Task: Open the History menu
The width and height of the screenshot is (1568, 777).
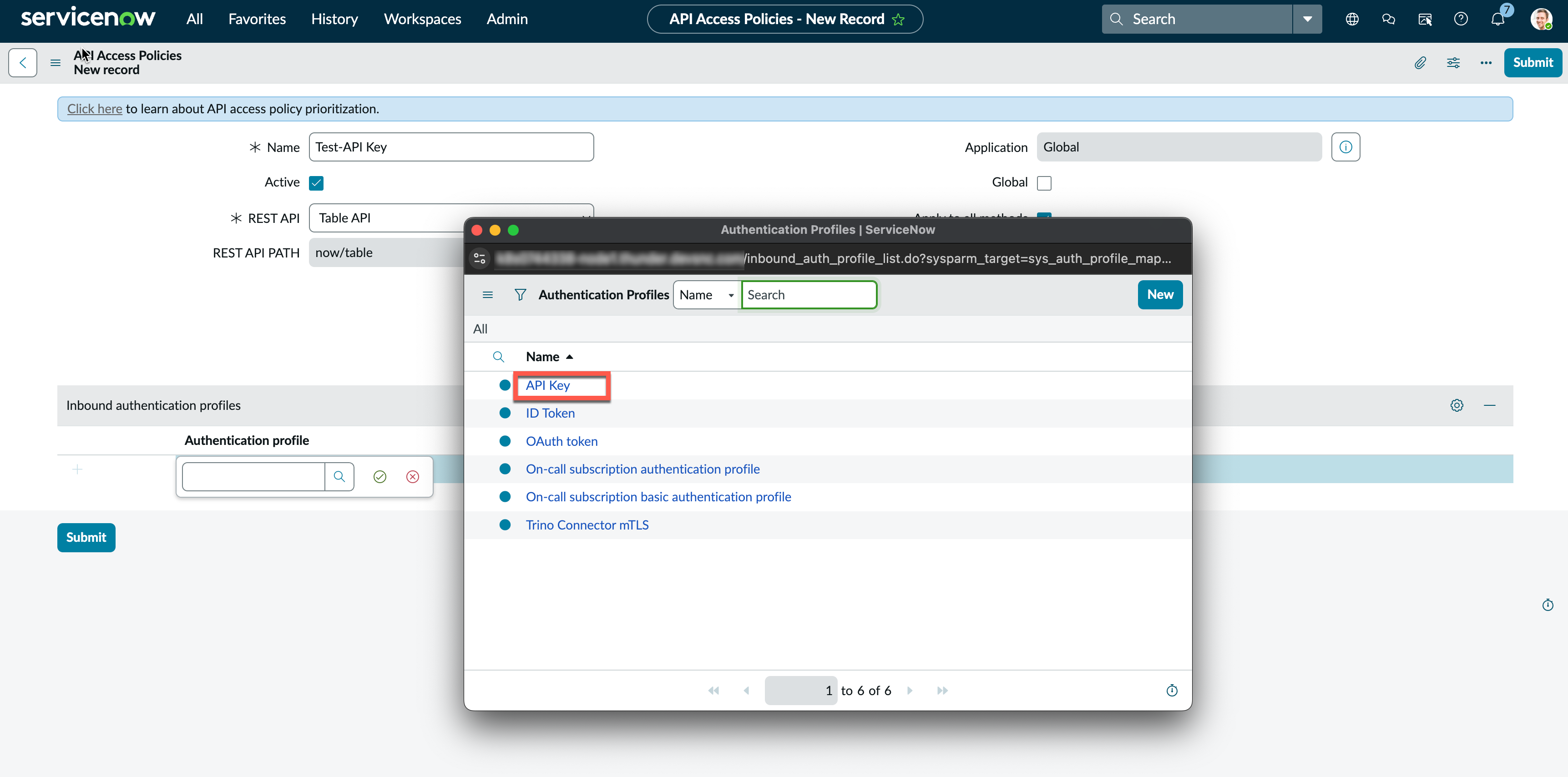Action: [334, 19]
